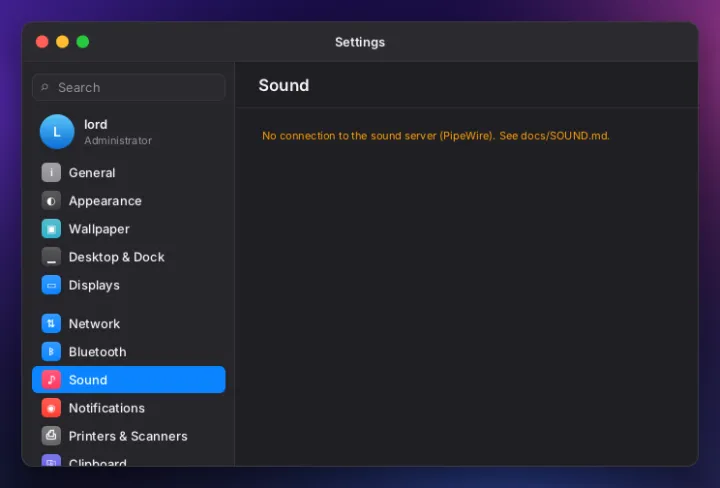Close the Settings window

coord(42,42)
